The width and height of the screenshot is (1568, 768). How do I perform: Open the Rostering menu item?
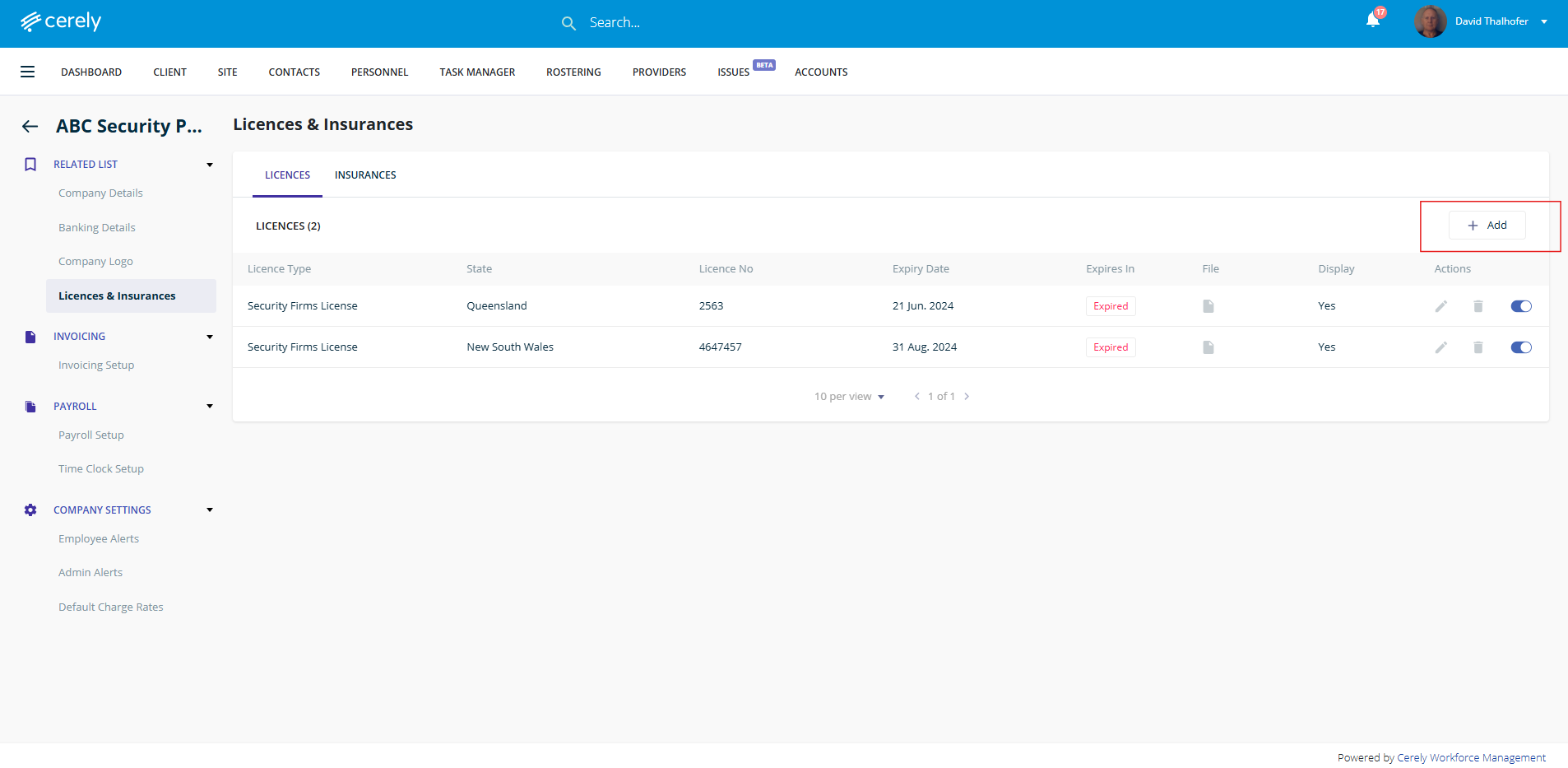(573, 72)
